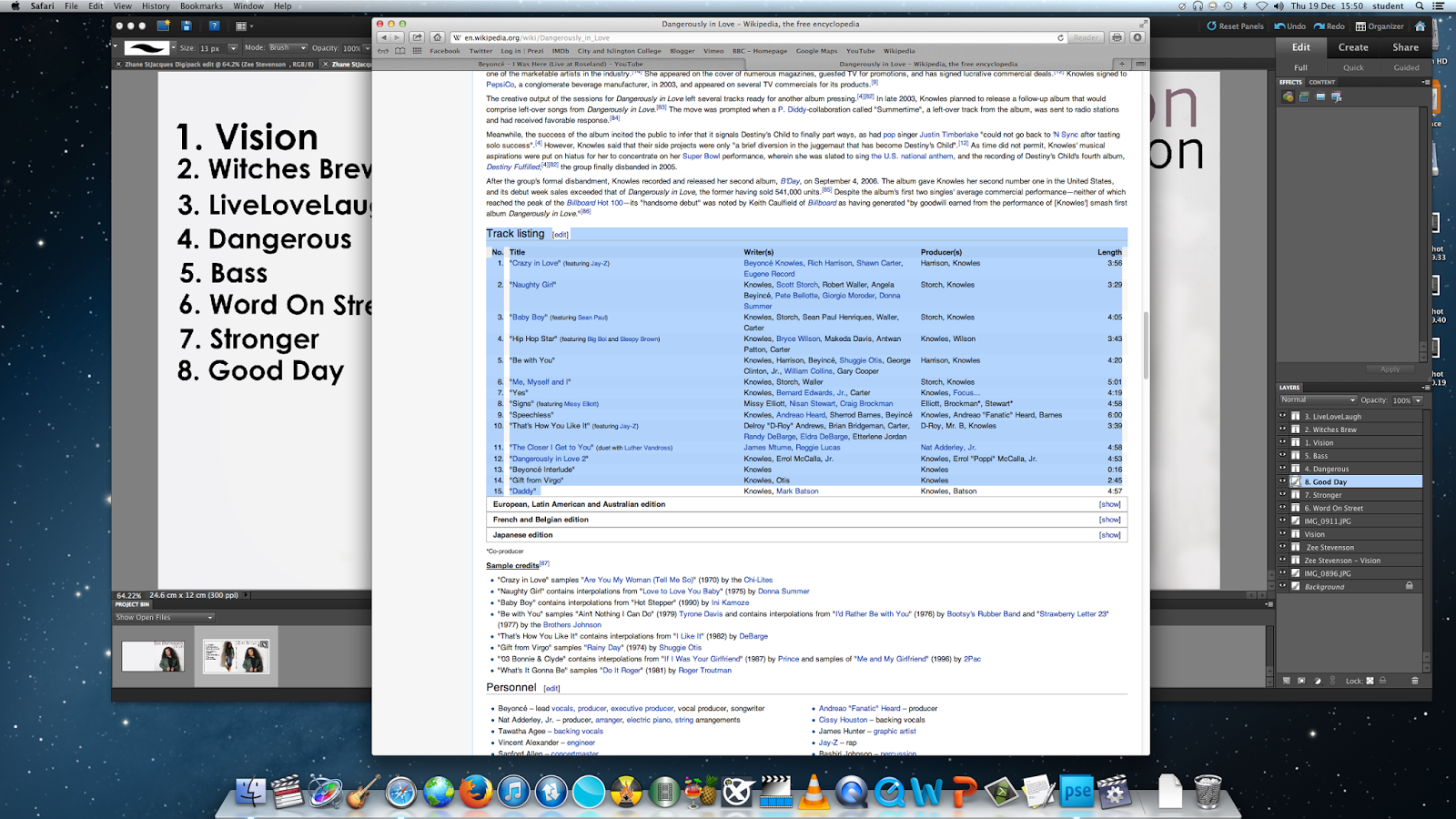The height and width of the screenshot is (819, 1456).
Task: Hide the 3. LiveLoveLaugh layer
Action: 1283,416
